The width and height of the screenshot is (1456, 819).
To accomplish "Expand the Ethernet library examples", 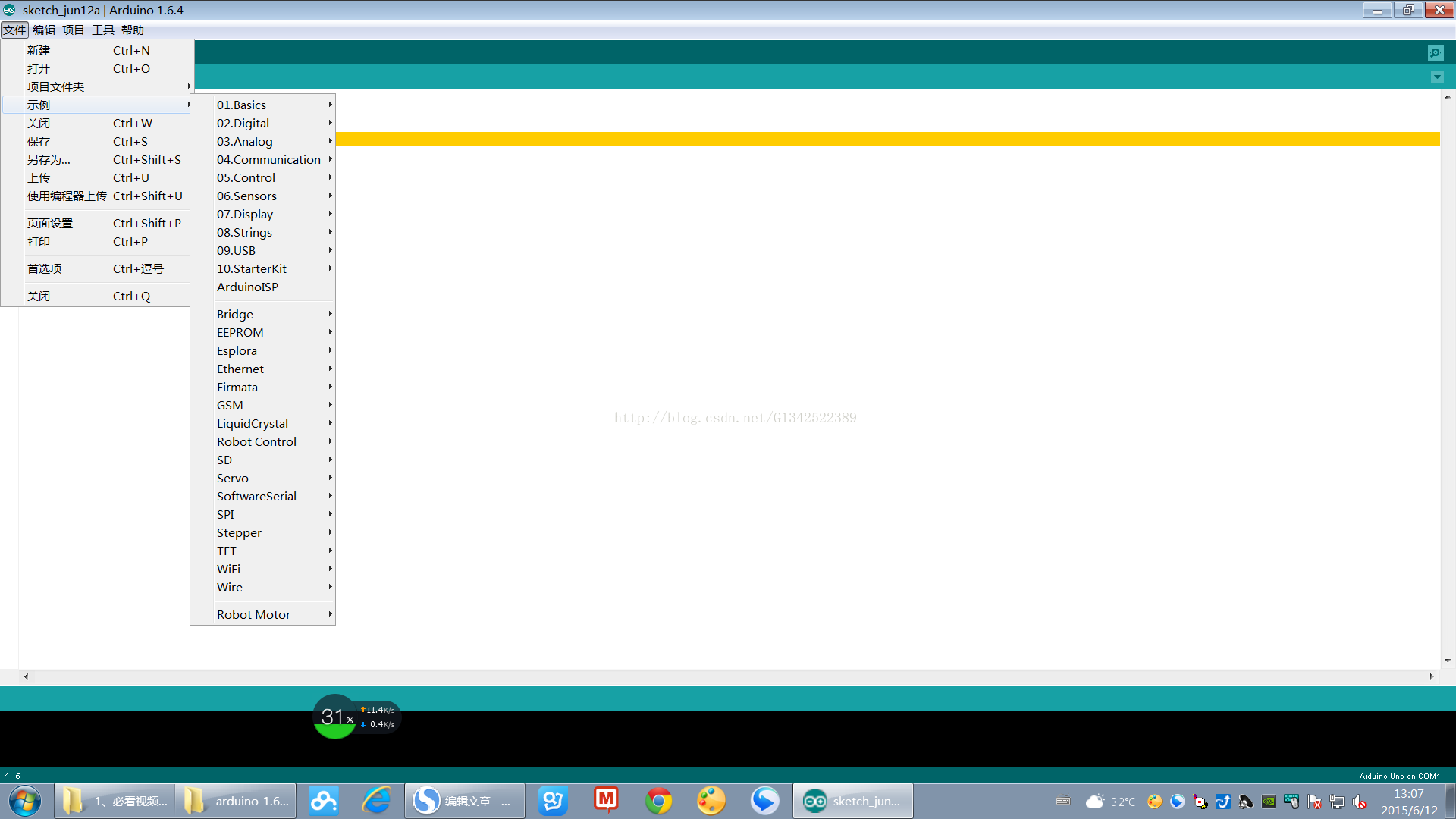I will click(x=262, y=369).
